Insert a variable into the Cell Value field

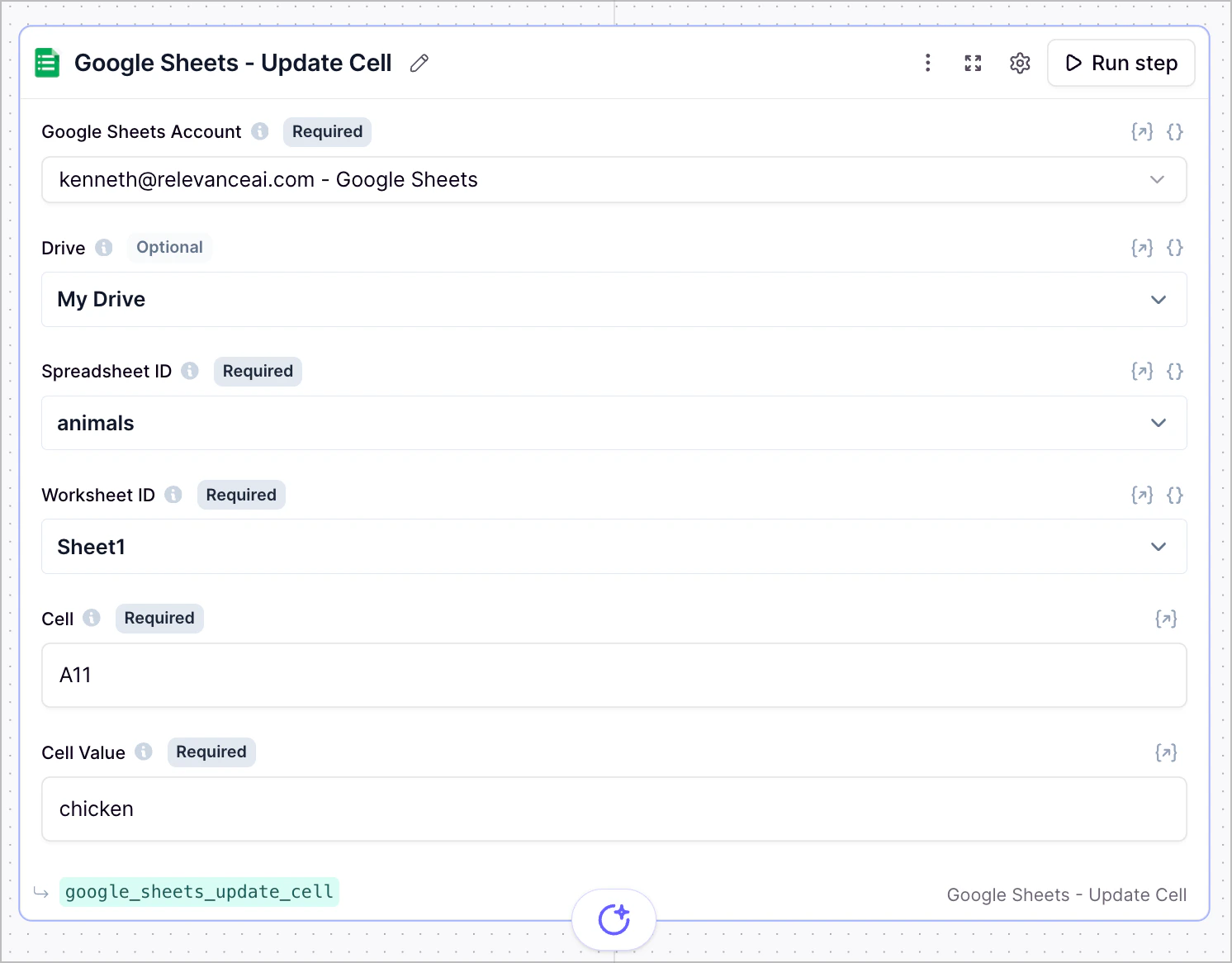[1166, 752]
